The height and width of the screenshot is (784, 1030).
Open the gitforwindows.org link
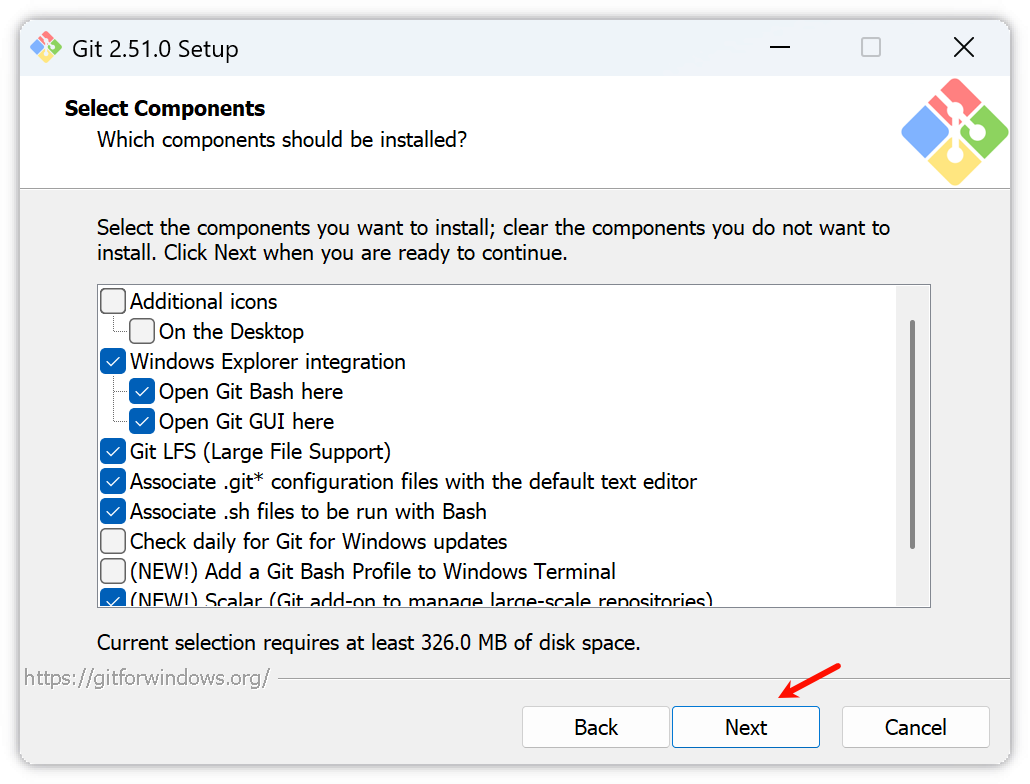[x=147, y=678]
